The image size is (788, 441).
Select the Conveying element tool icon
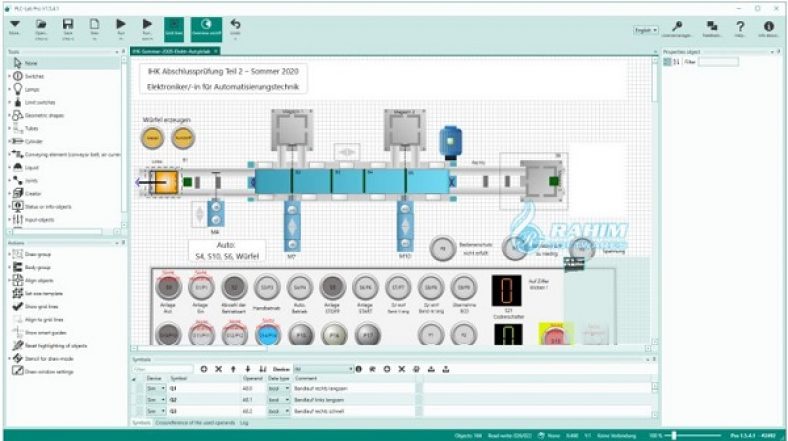click(18, 154)
